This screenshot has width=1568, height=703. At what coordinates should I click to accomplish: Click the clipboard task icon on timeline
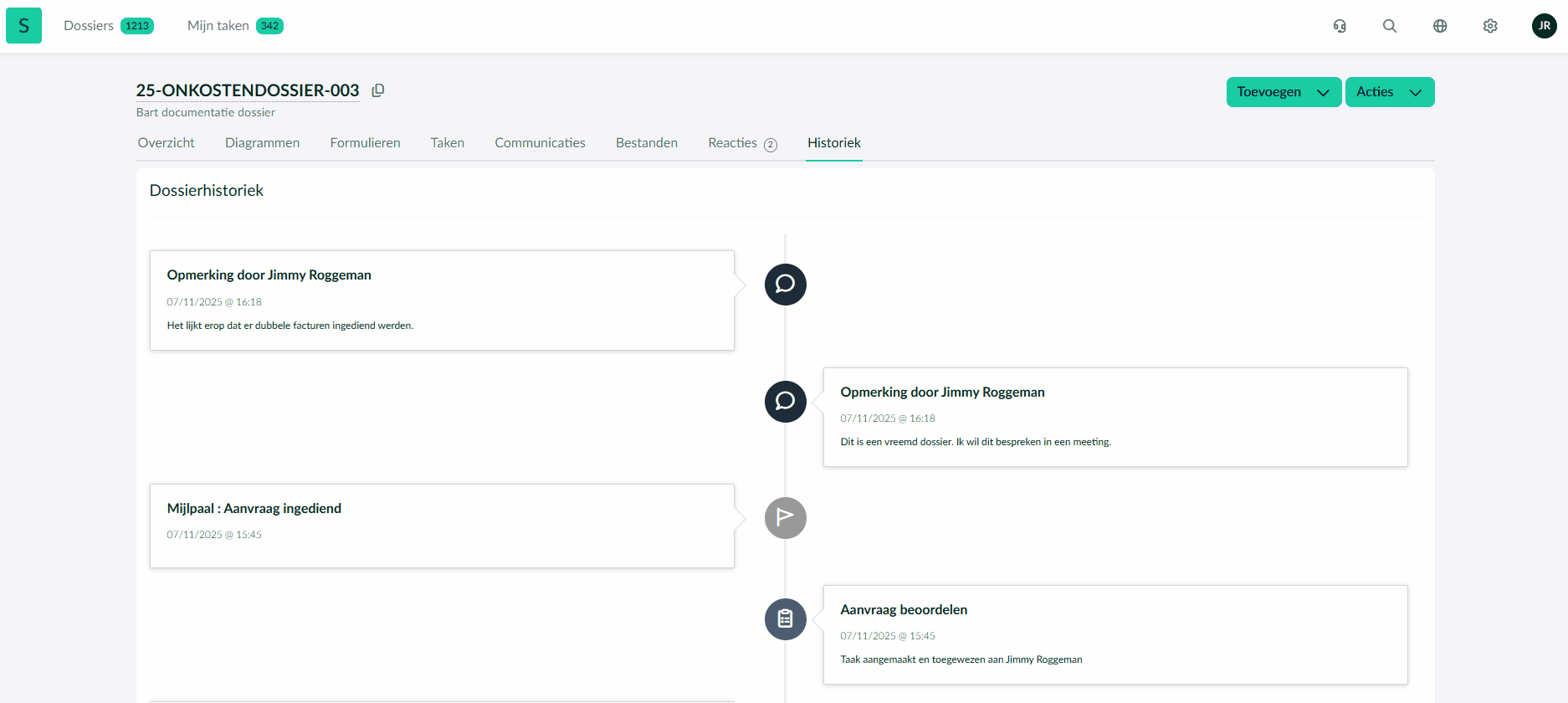pos(785,619)
